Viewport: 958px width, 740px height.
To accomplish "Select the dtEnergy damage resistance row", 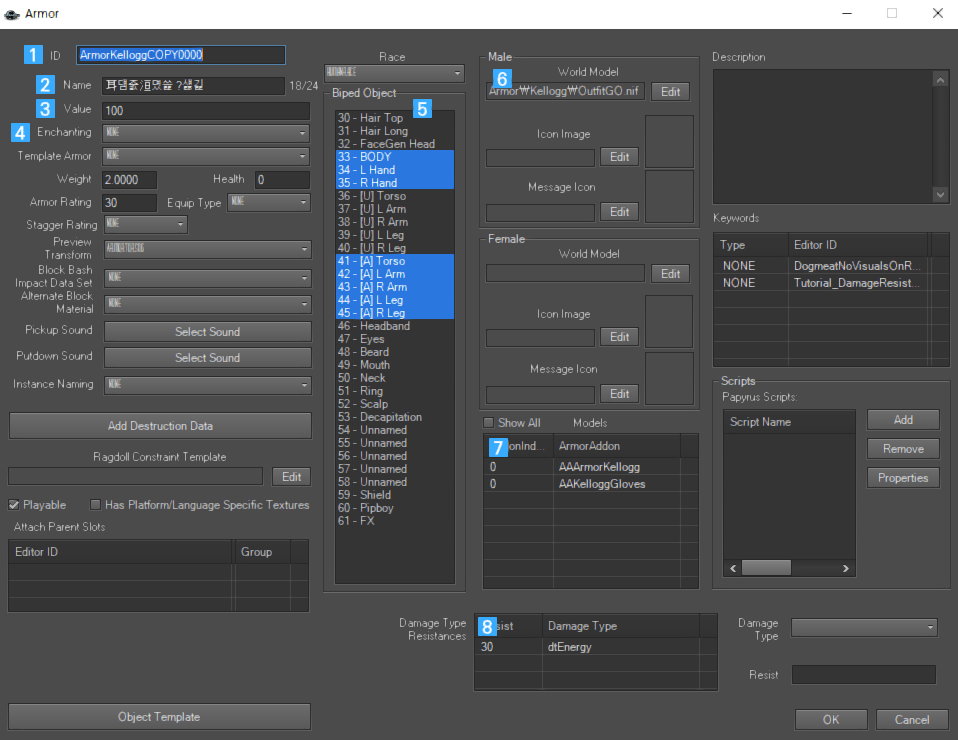I will [x=596, y=647].
